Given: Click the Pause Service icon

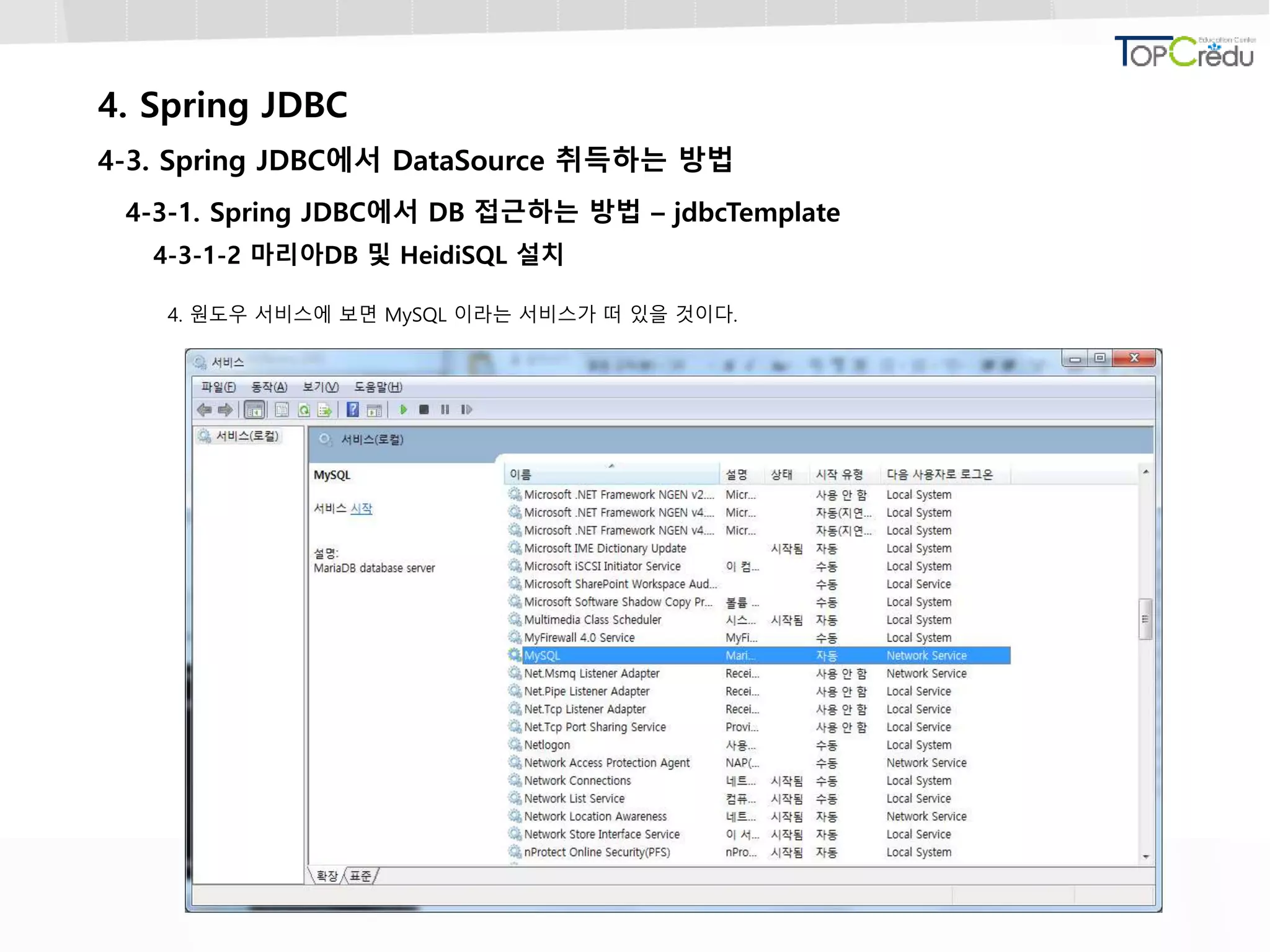Looking at the screenshot, I should pyautogui.click(x=445, y=410).
